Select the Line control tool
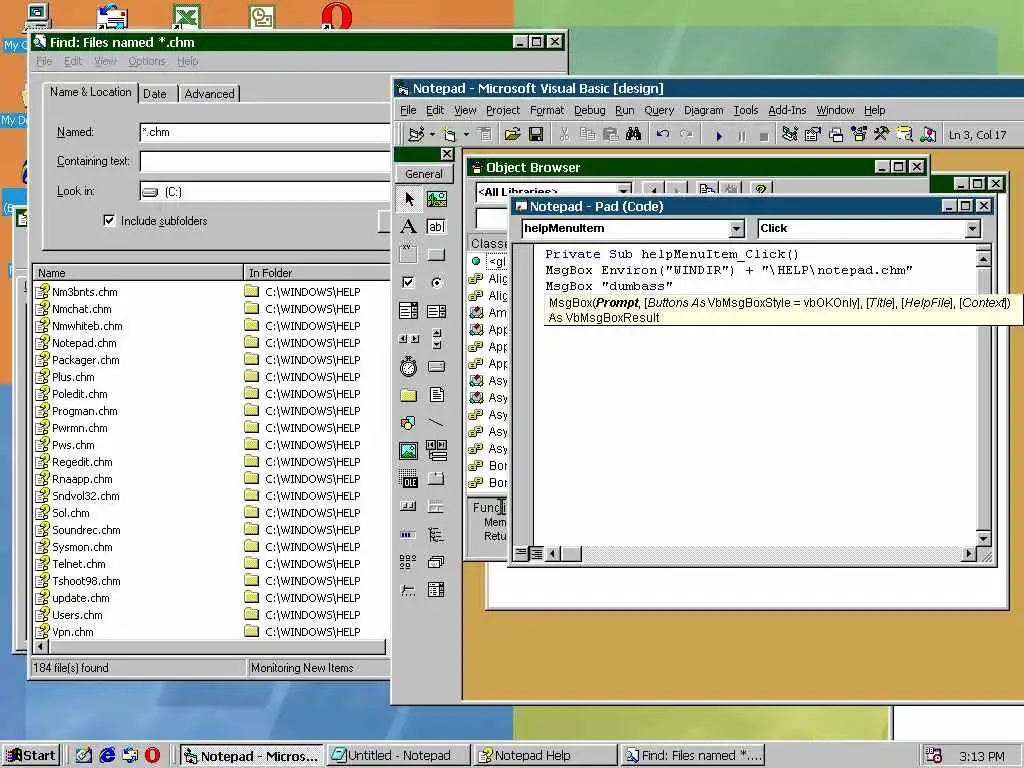 pos(436,423)
